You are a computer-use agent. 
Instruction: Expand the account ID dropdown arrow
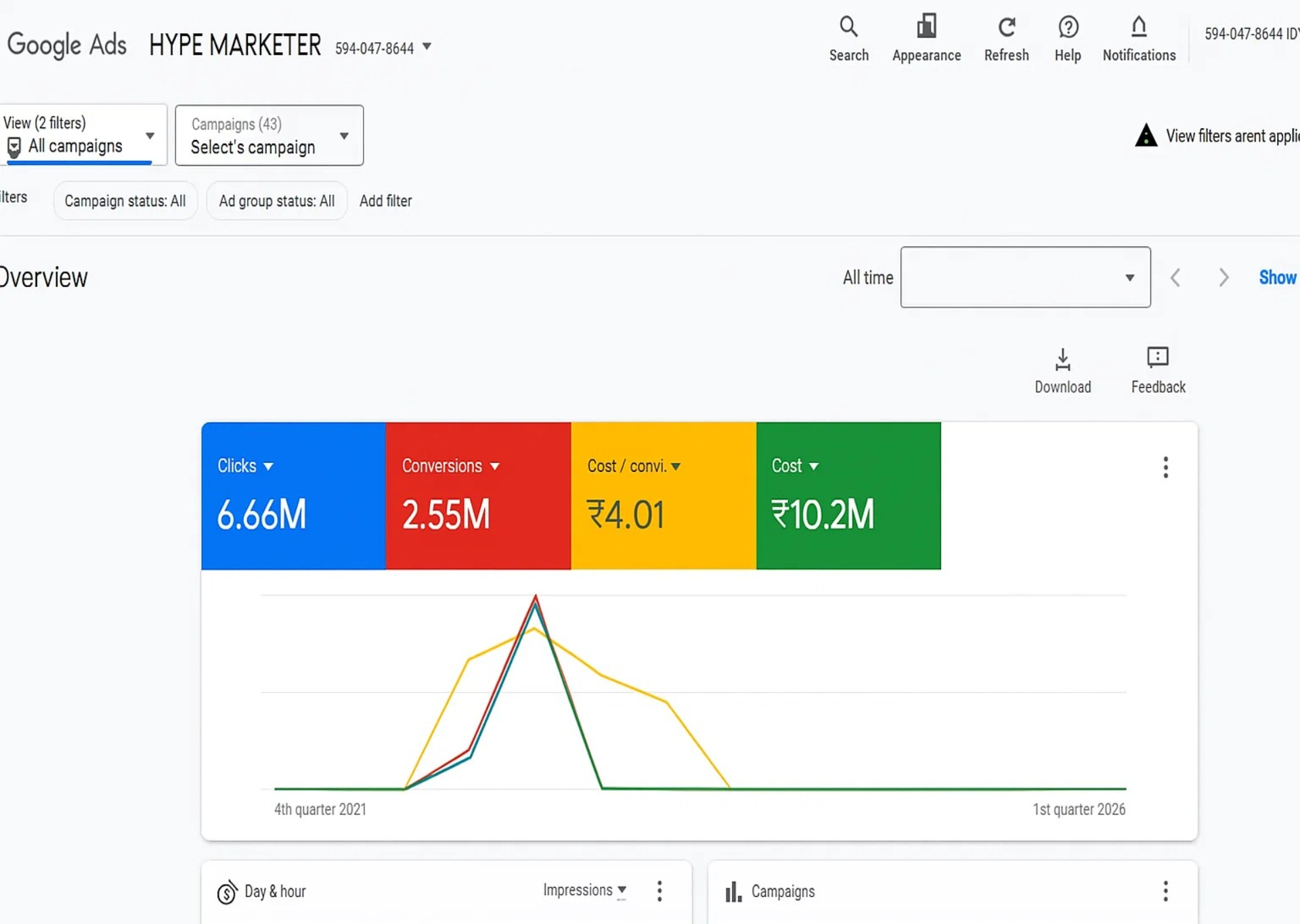[x=427, y=47]
